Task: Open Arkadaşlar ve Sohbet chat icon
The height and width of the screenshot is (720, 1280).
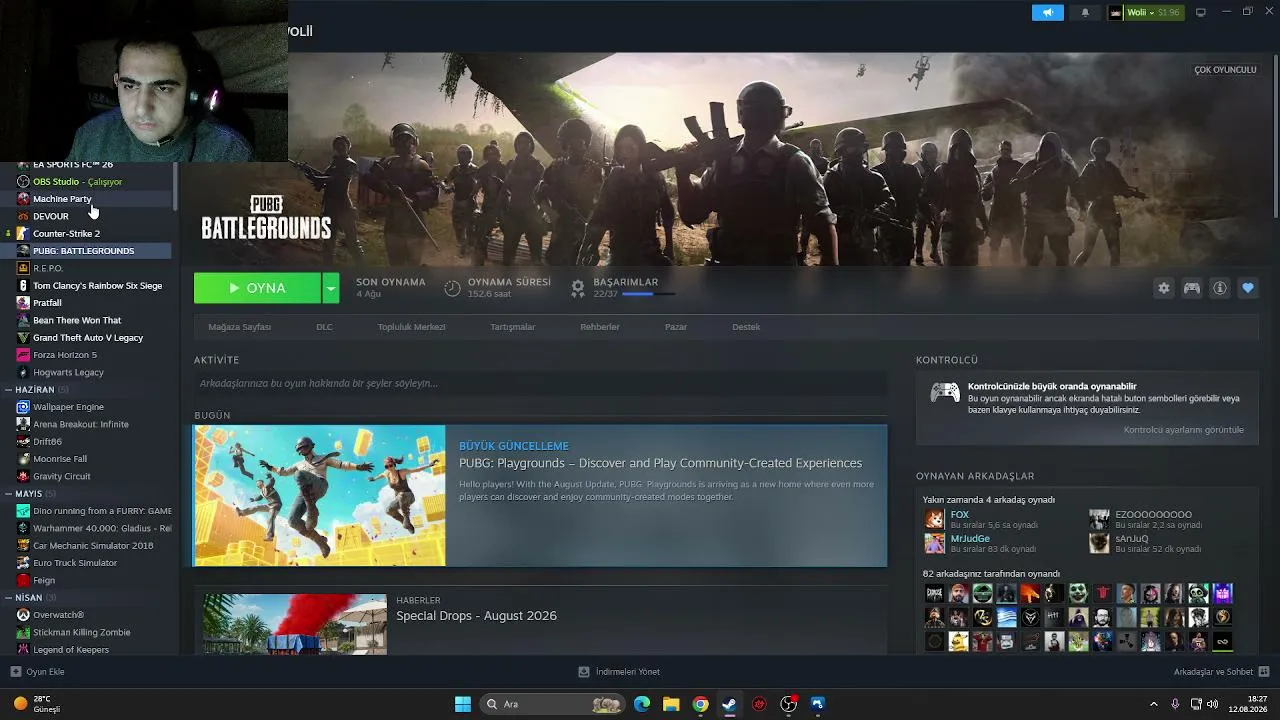Action: pyautogui.click(x=1264, y=672)
